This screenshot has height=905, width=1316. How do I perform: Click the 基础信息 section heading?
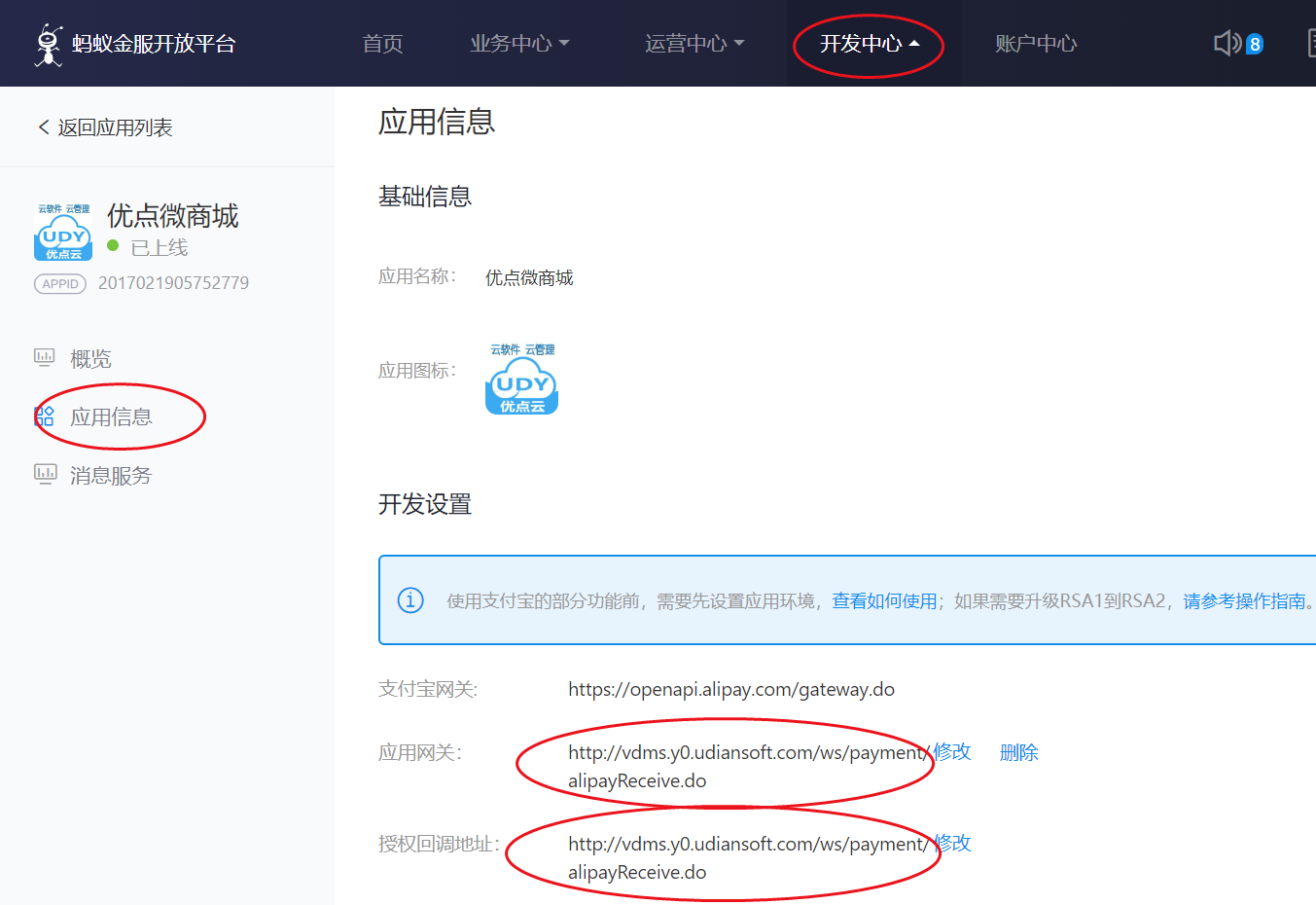[425, 197]
